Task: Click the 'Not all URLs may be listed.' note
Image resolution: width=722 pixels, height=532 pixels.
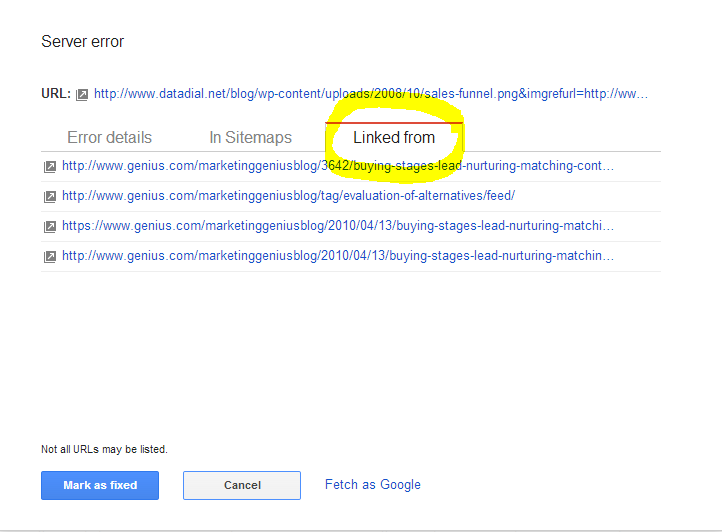Action: click(104, 449)
